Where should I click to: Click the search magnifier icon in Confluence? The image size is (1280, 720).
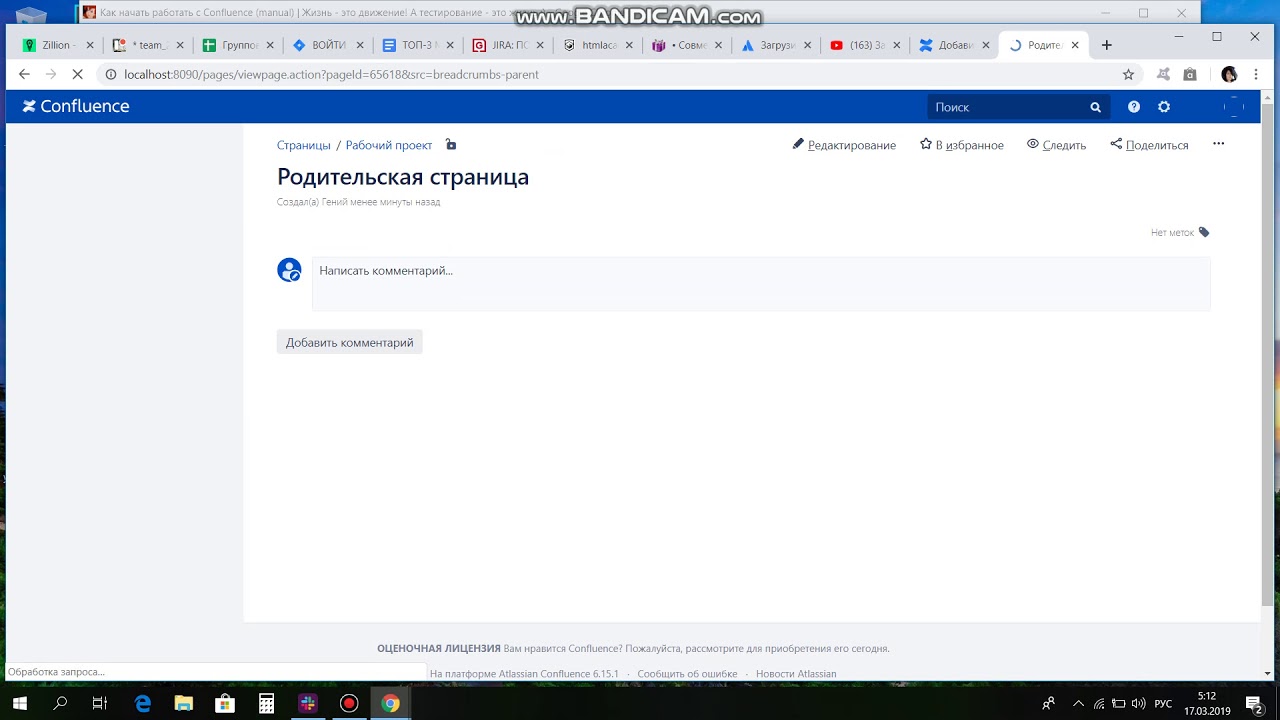1095,107
